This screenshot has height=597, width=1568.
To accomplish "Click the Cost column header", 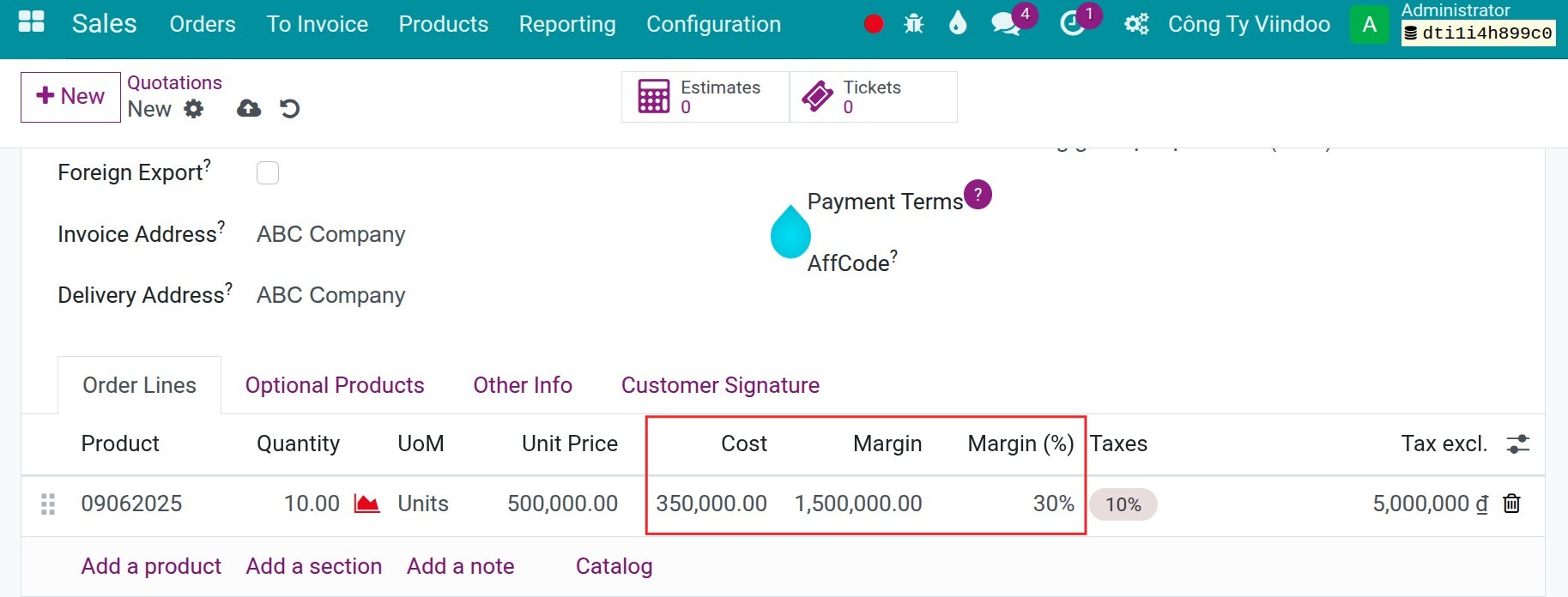I will tap(744, 443).
